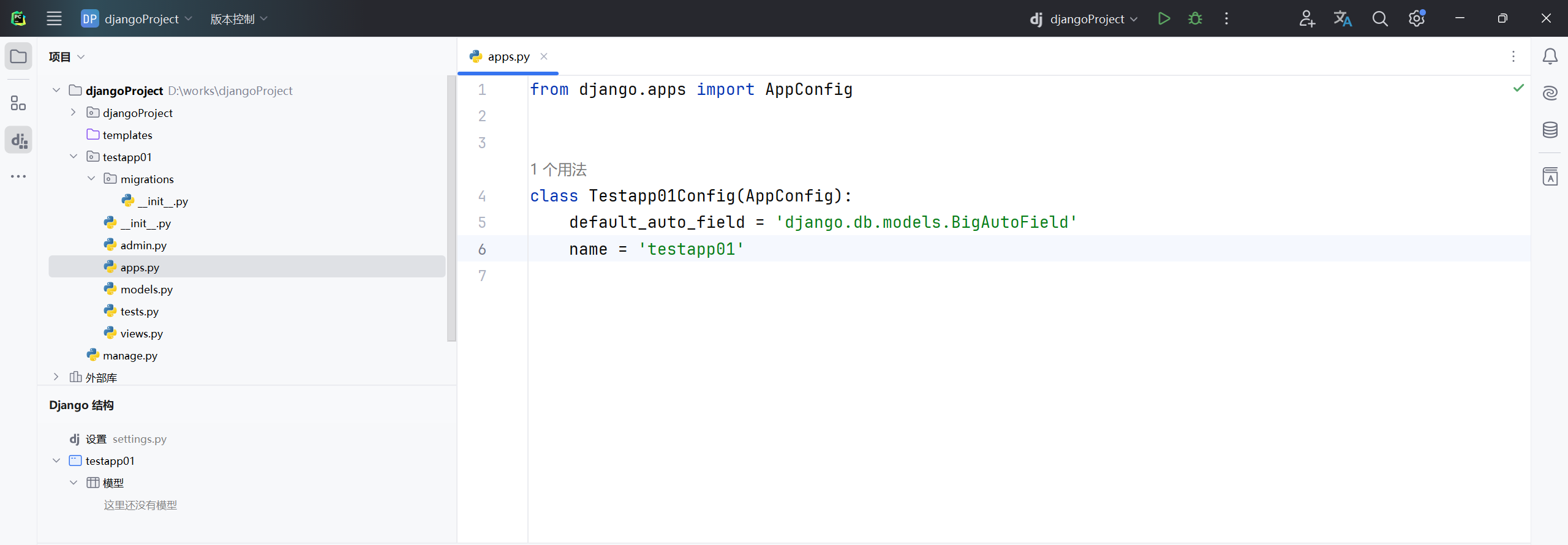The height and width of the screenshot is (545, 1568).
Task: Click the translate icon in the toolbar
Action: (1343, 18)
